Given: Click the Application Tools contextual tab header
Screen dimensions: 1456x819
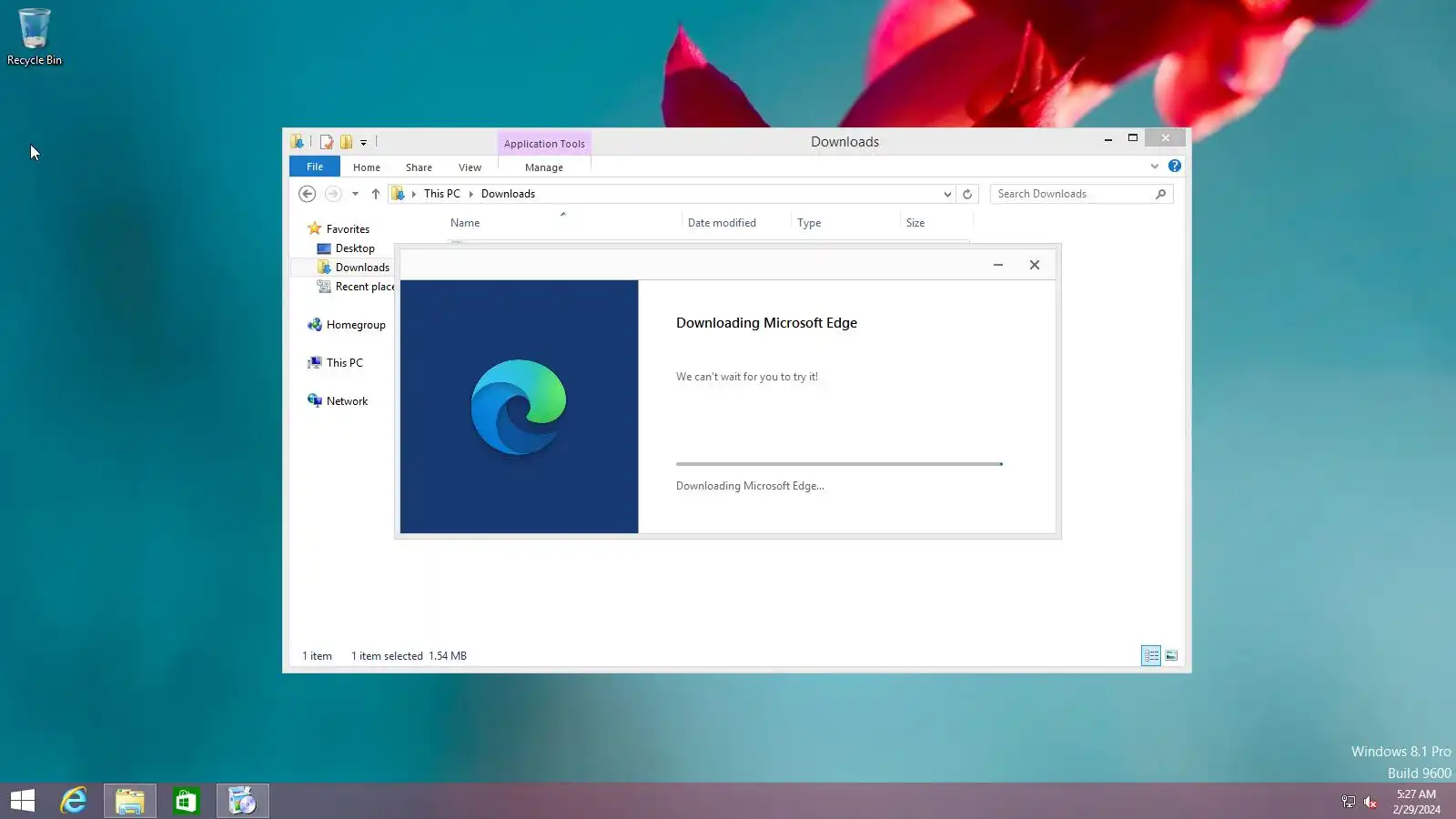Looking at the screenshot, I should coord(544,144).
